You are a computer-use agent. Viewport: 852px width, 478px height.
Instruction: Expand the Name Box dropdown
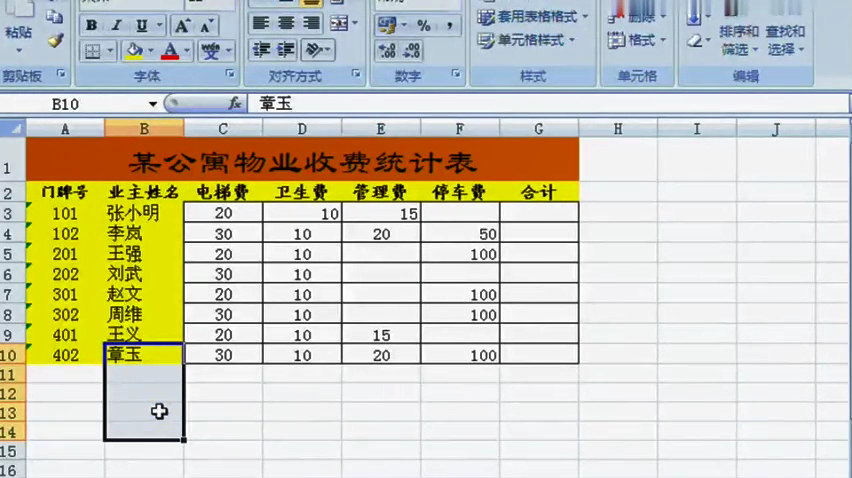coord(153,104)
